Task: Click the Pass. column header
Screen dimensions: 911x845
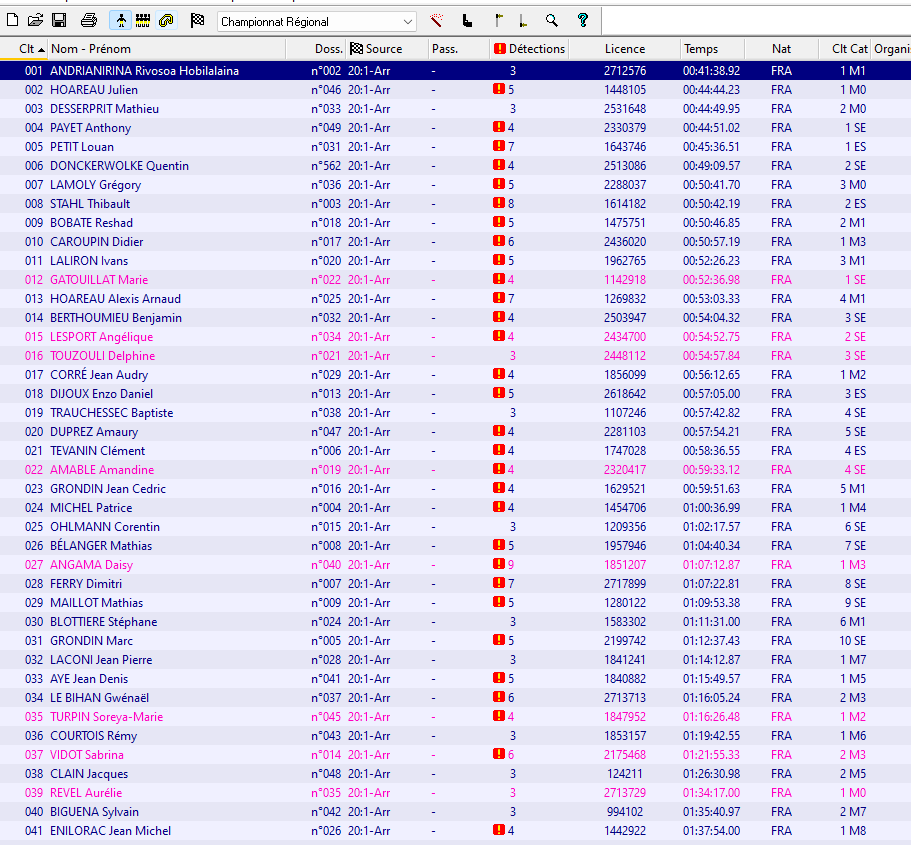Action: click(459, 49)
